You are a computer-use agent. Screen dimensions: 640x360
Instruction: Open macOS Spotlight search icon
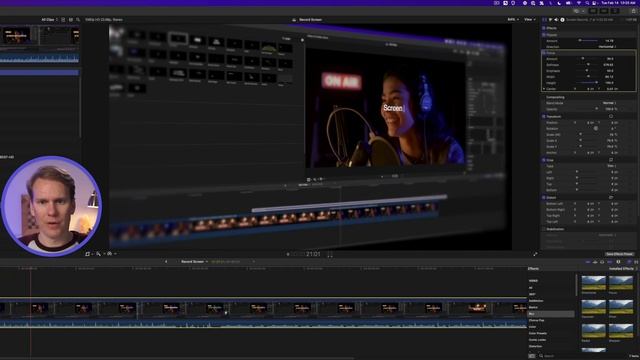(587, 3)
